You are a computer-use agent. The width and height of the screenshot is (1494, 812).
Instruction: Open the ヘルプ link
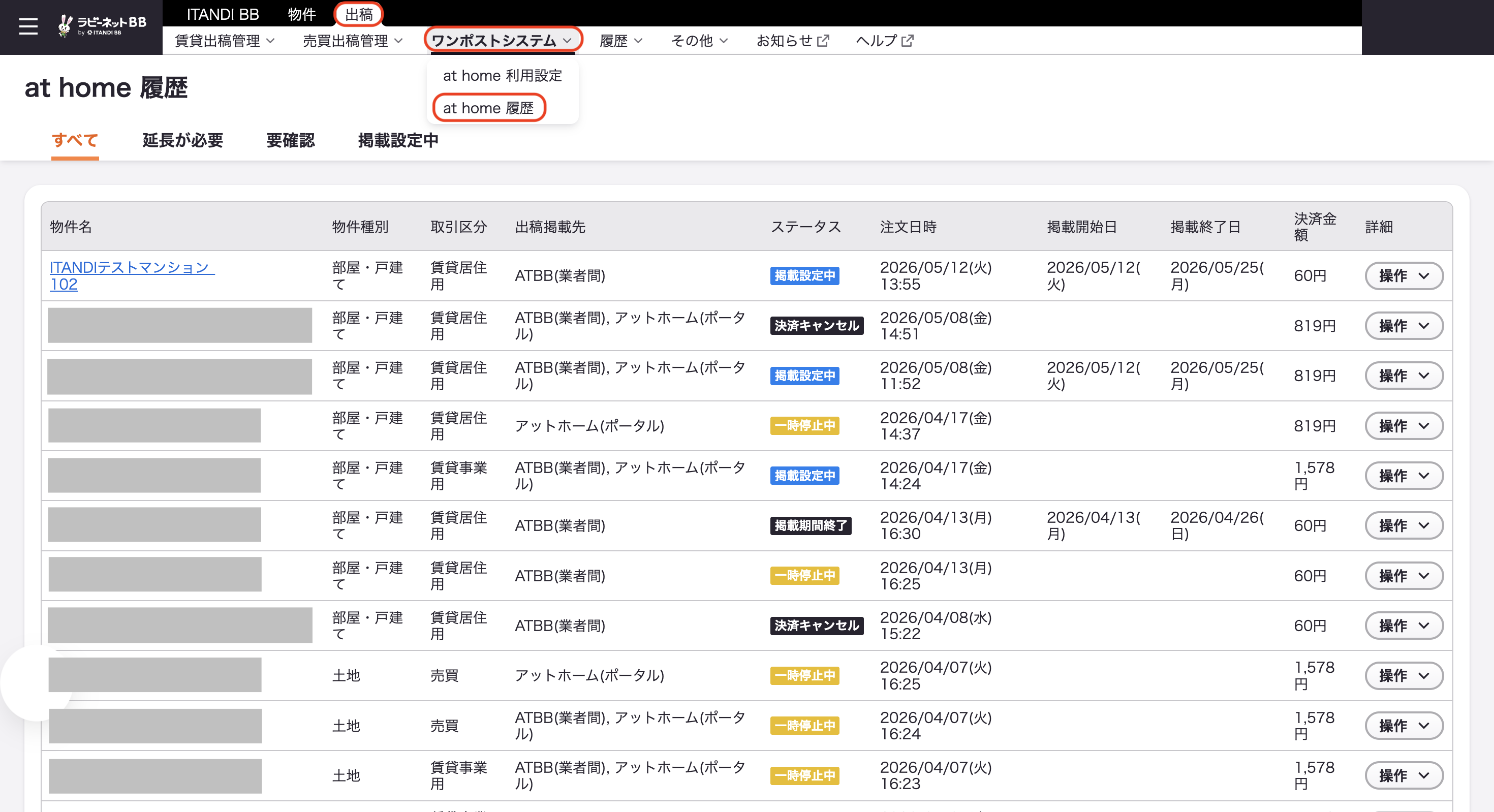coord(884,41)
